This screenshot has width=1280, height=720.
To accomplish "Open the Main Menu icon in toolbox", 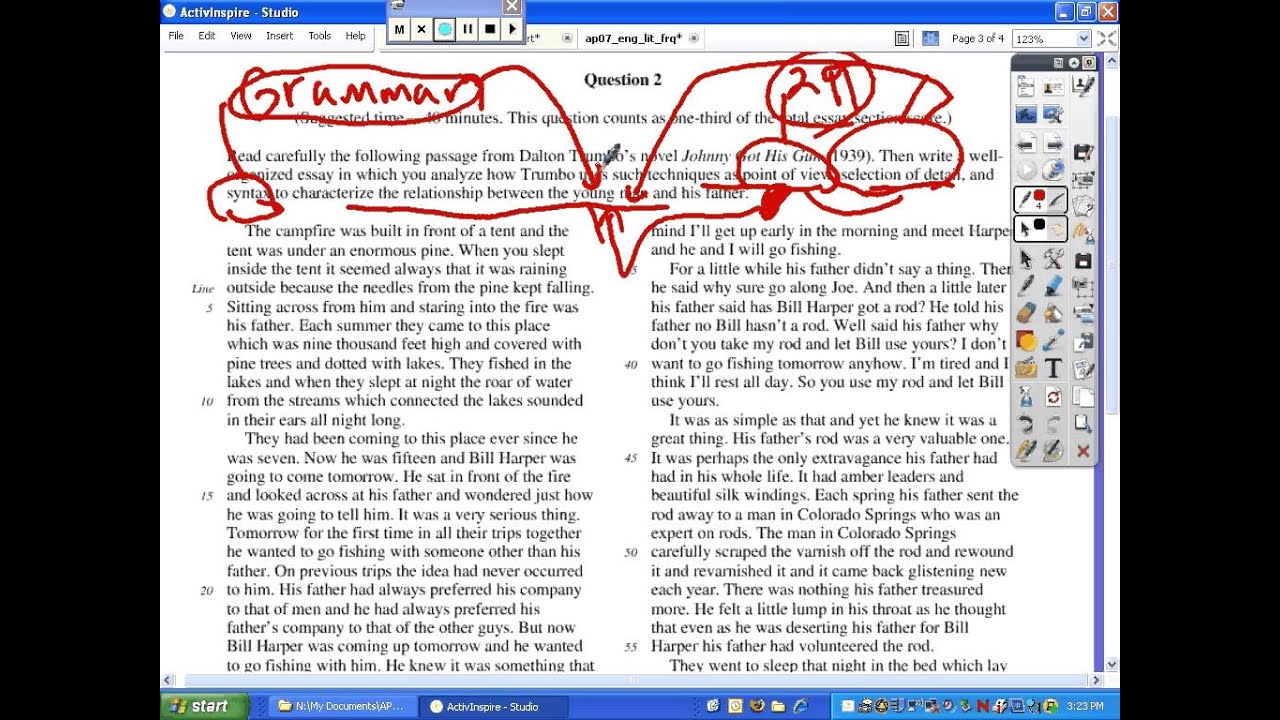I will [x=1025, y=88].
